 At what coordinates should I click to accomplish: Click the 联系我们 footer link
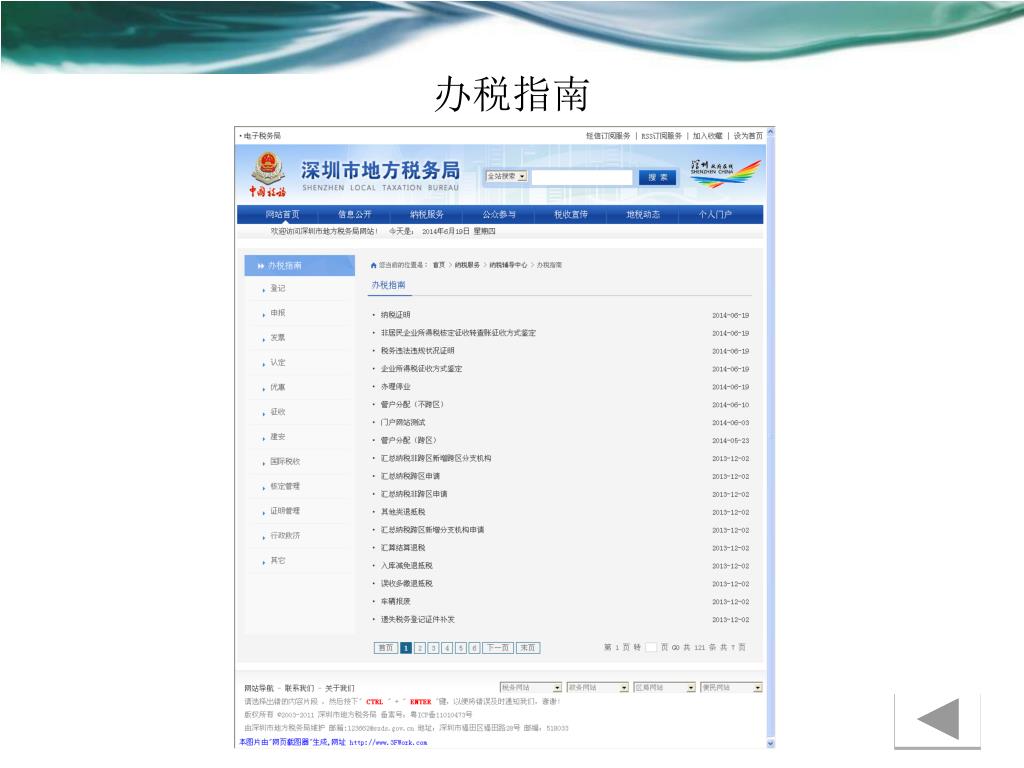(299, 688)
